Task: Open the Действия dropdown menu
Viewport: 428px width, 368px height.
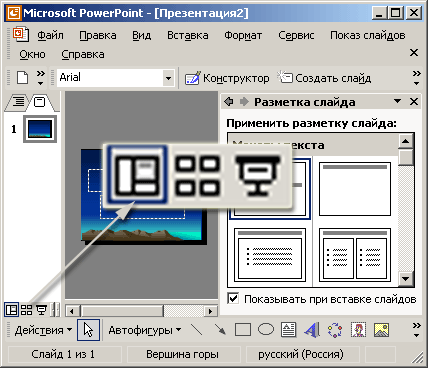Action: [43, 330]
